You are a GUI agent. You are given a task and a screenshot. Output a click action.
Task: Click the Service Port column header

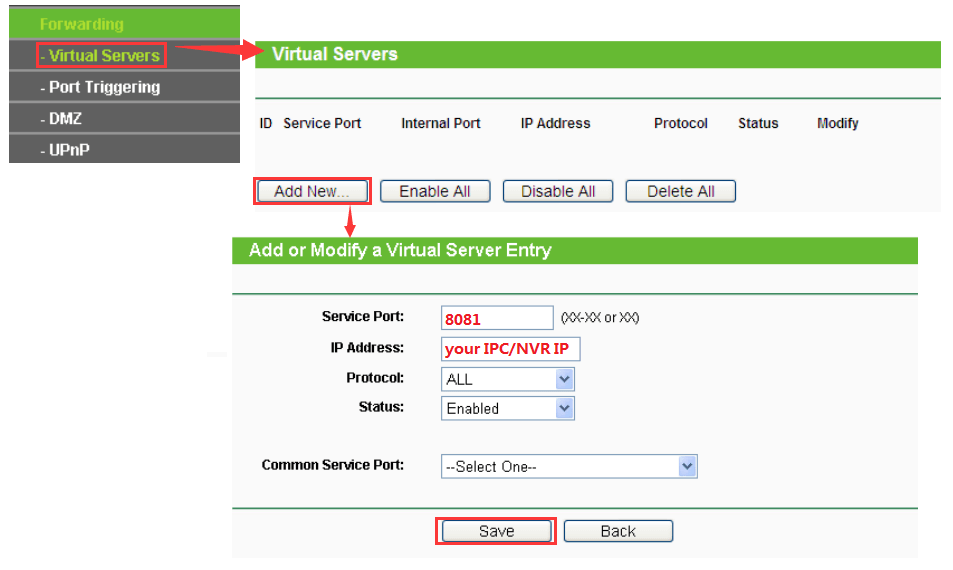click(322, 123)
